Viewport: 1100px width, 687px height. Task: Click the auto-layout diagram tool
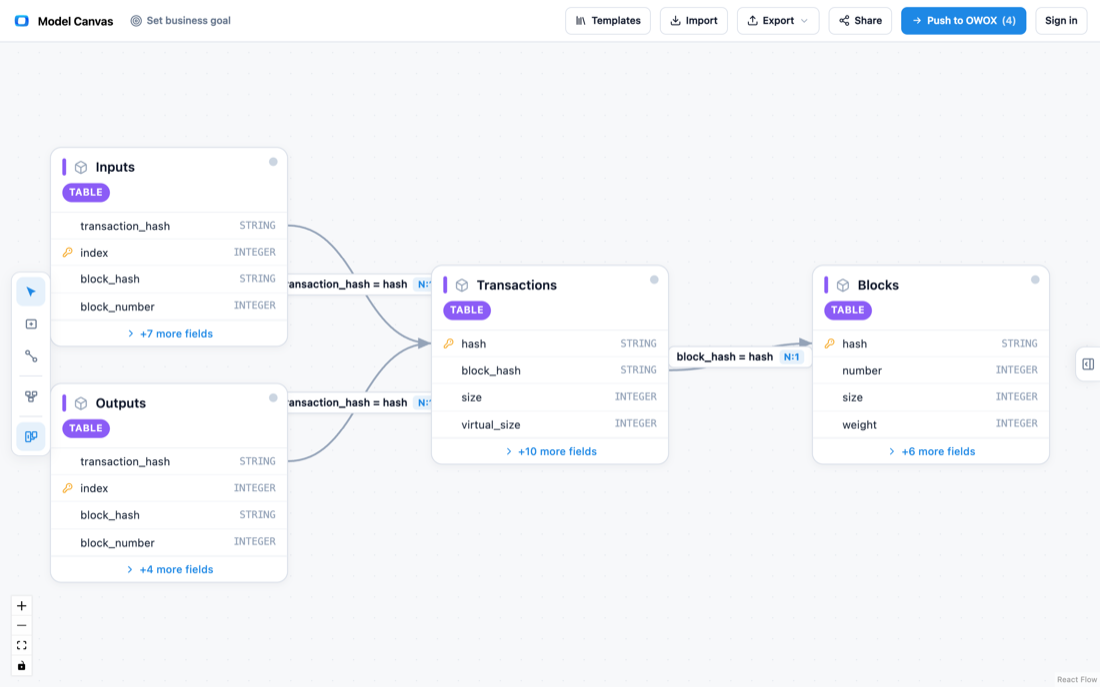click(x=31, y=396)
